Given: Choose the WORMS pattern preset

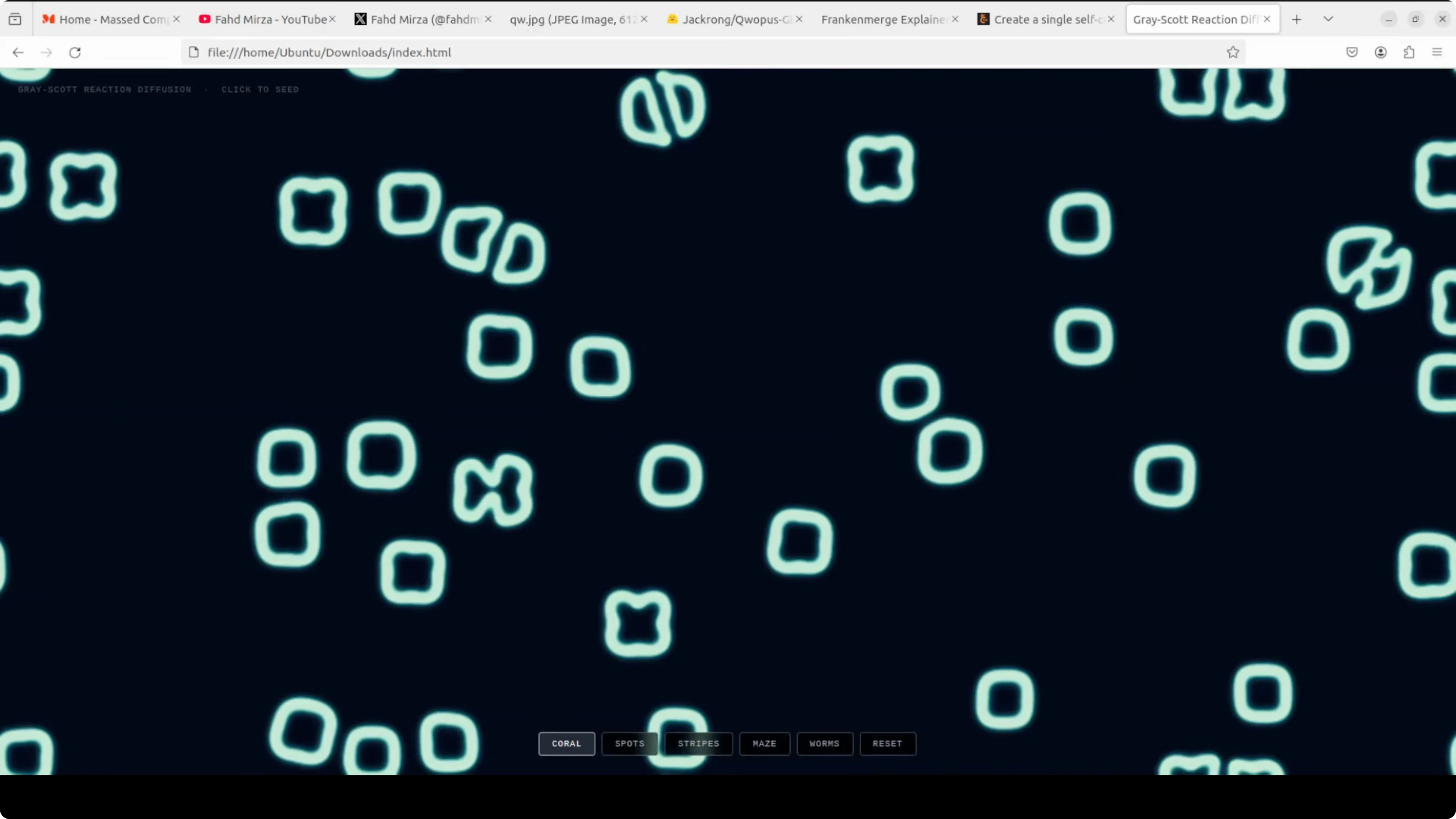Looking at the screenshot, I should click(x=824, y=743).
